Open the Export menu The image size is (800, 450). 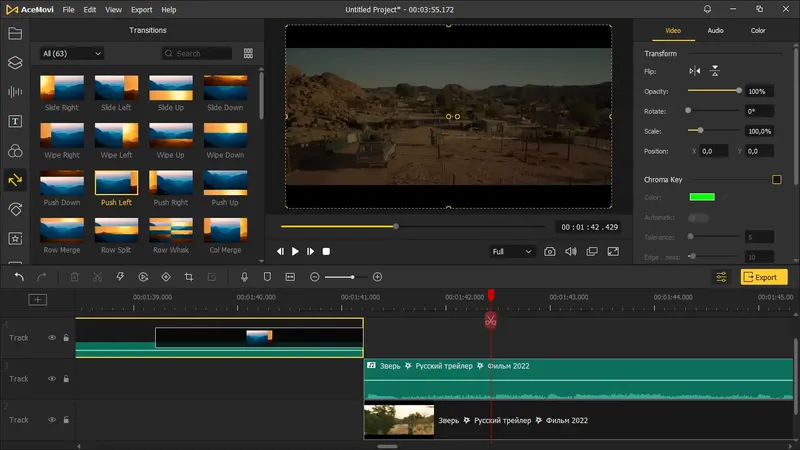pos(141,9)
